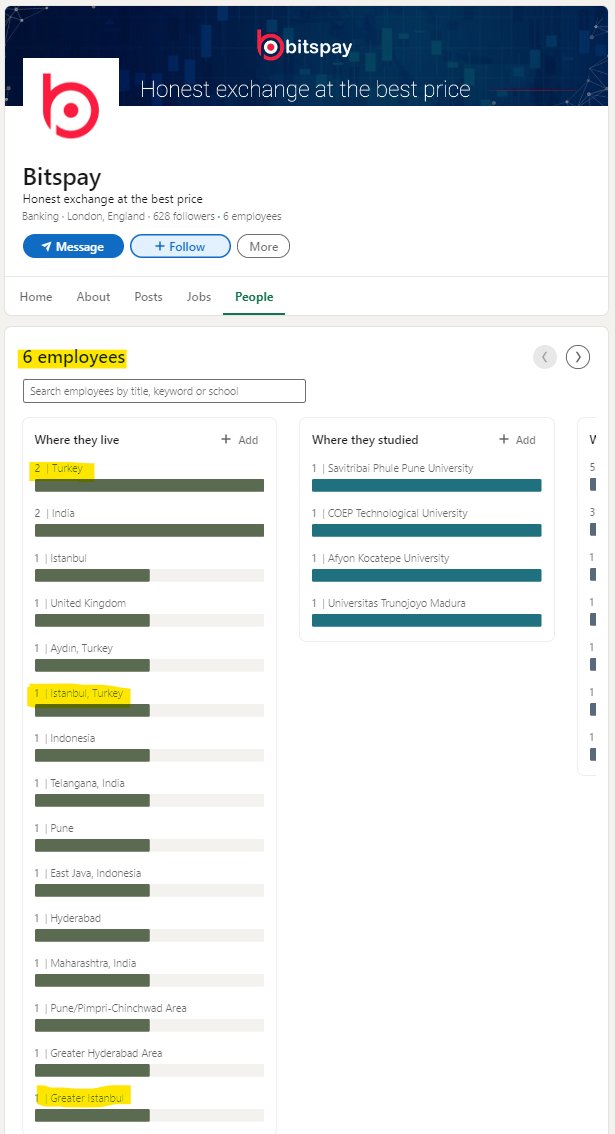The image size is (615, 1134).
Task: Select the Pune location filter
Action: pyautogui.click(x=149, y=837)
